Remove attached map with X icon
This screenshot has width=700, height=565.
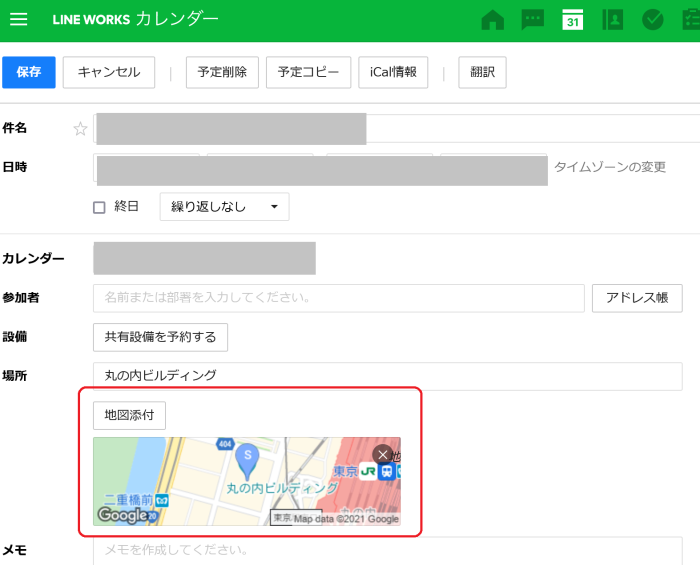[383, 455]
